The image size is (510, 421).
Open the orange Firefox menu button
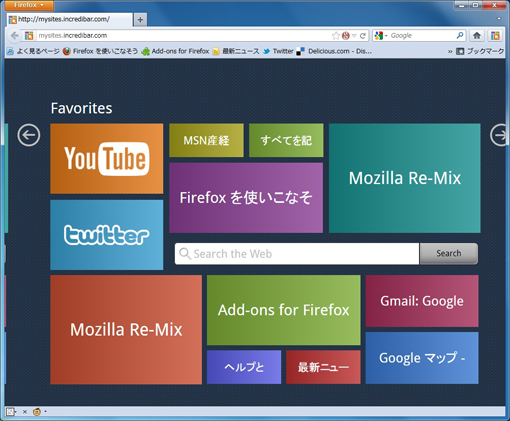coord(29,5)
